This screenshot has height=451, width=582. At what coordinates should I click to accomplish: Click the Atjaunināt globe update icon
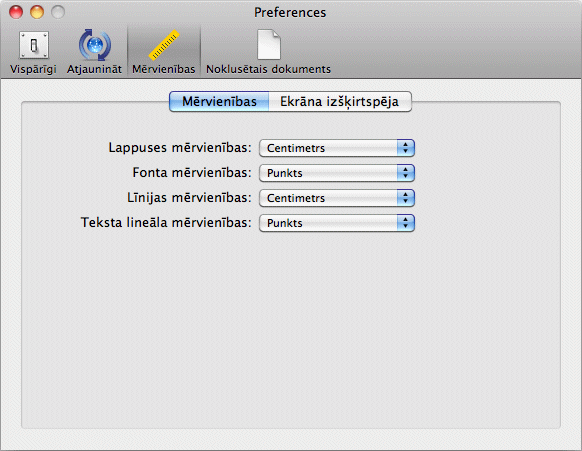point(95,45)
